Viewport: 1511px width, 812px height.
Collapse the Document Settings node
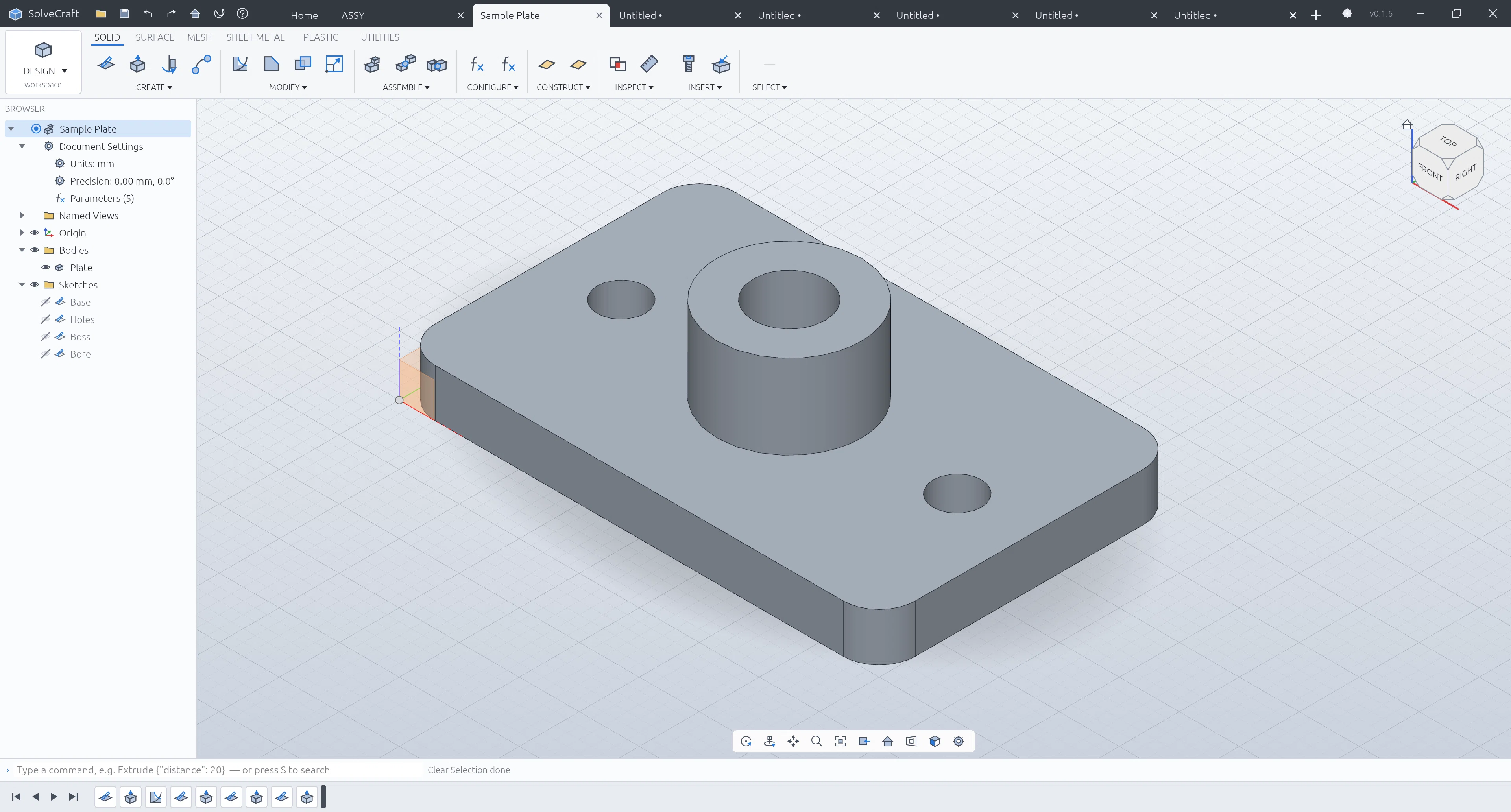[x=22, y=147]
